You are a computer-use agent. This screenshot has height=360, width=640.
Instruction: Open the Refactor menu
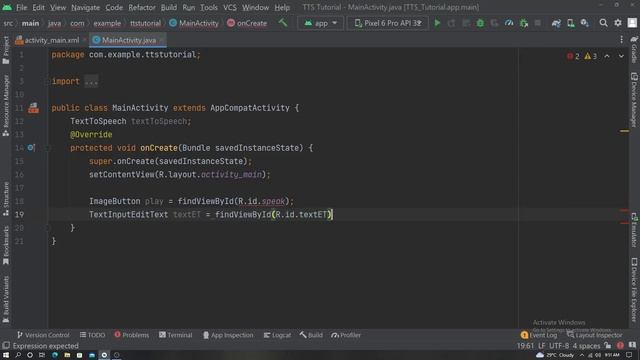142,7
